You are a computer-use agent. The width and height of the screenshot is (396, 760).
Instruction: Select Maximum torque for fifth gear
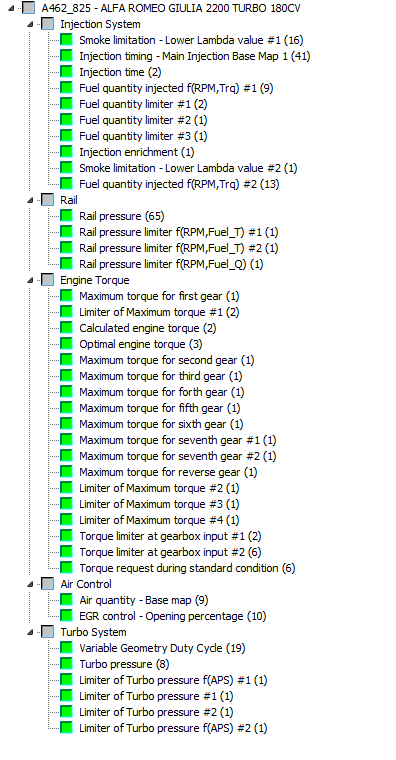(159, 408)
